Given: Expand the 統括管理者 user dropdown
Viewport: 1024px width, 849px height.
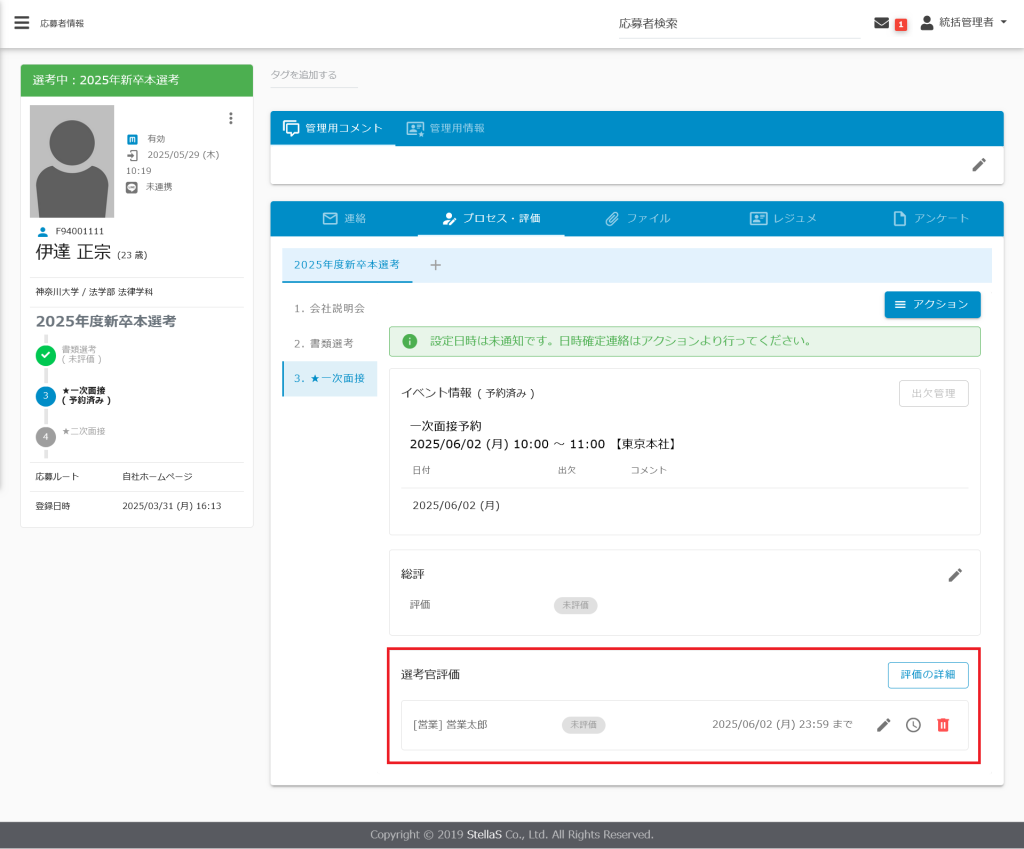Looking at the screenshot, I should (x=963, y=23).
